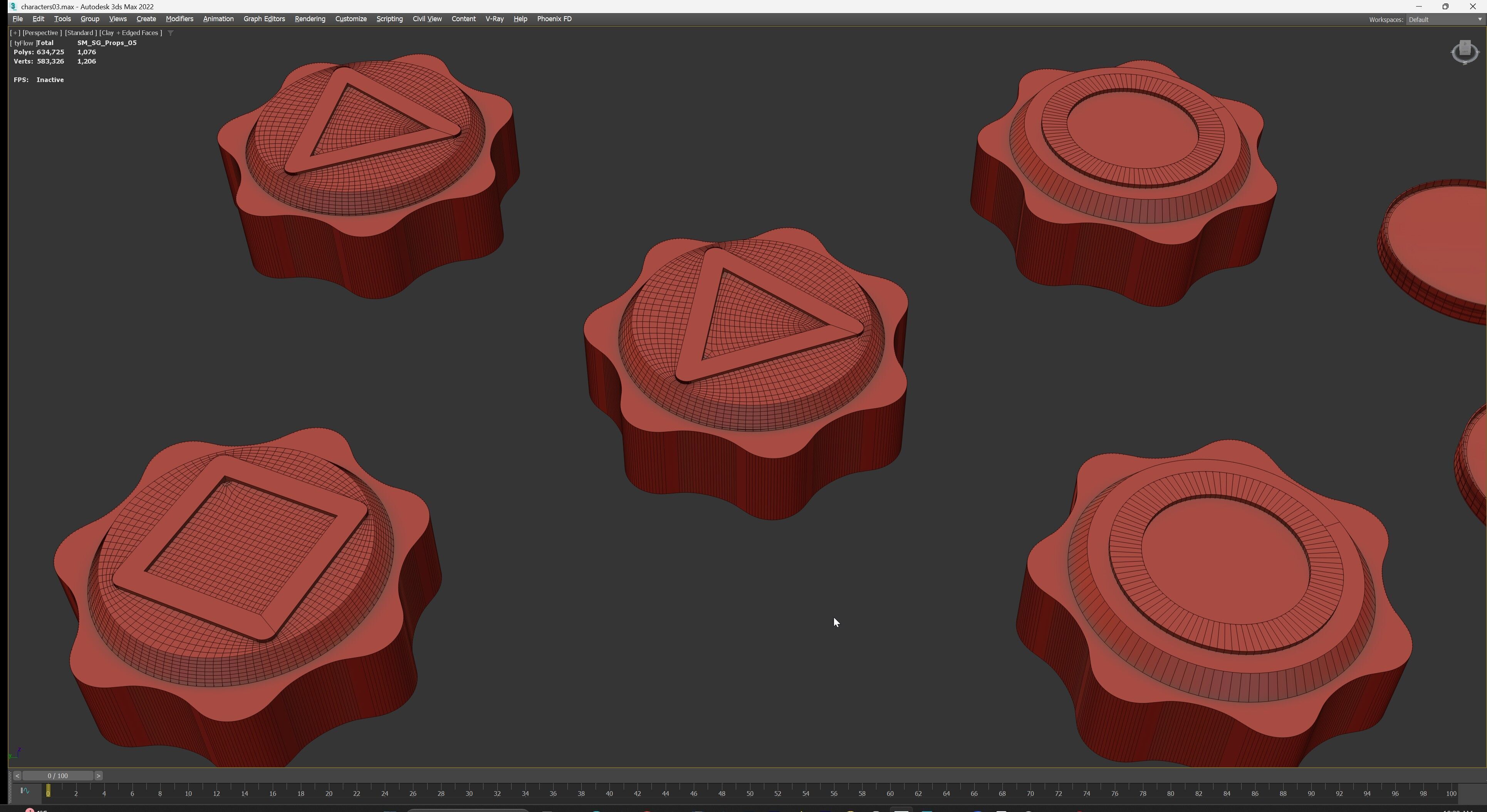
Task: Open the Scripting menu
Action: (x=389, y=19)
